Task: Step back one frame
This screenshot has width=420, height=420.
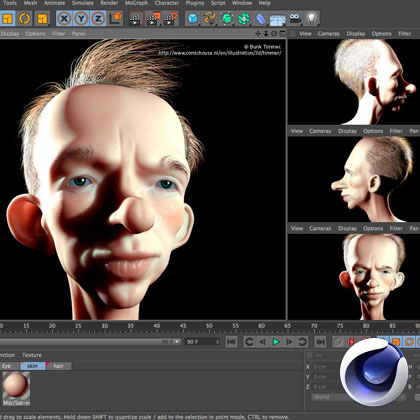Action: [262, 342]
